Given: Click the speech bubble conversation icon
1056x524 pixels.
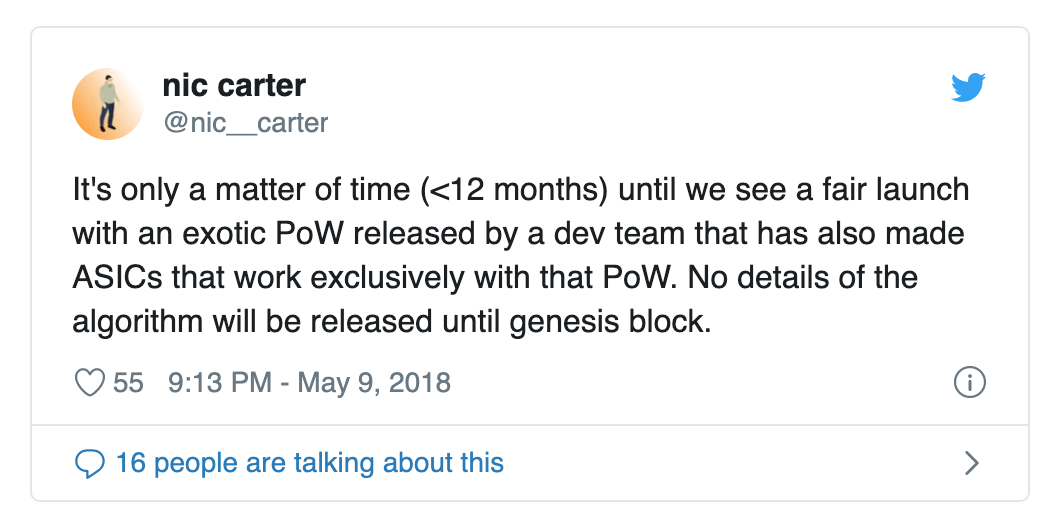Looking at the screenshot, I should 90,463.
